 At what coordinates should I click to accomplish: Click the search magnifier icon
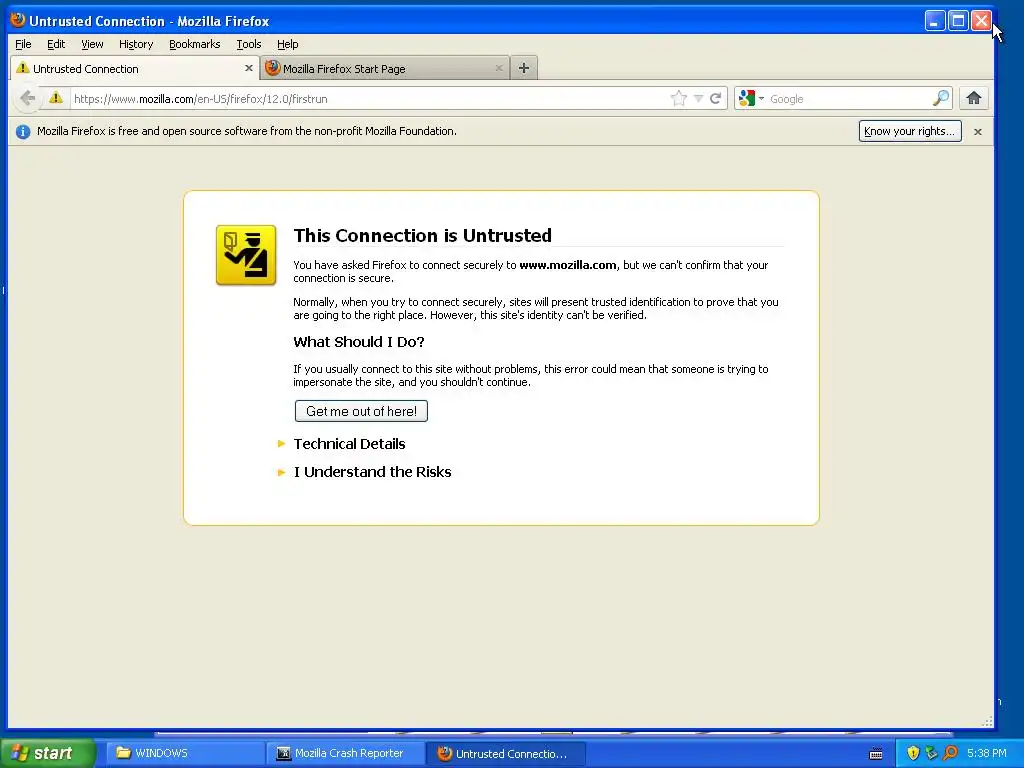(940, 99)
